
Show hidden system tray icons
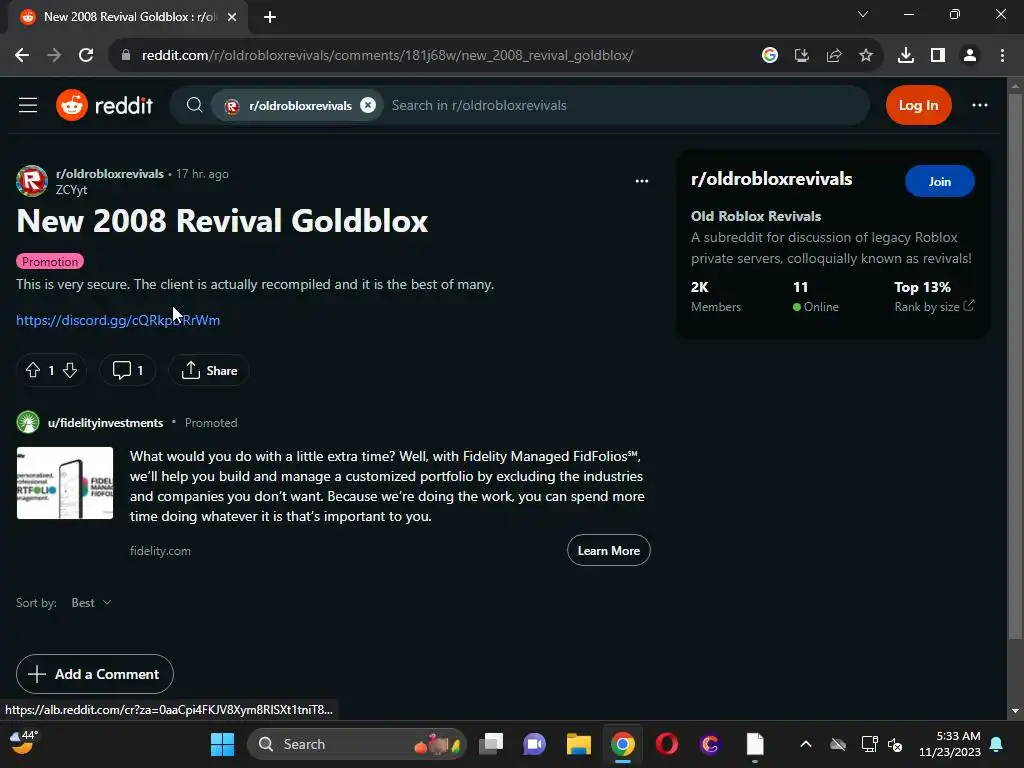pyautogui.click(x=806, y=744)
